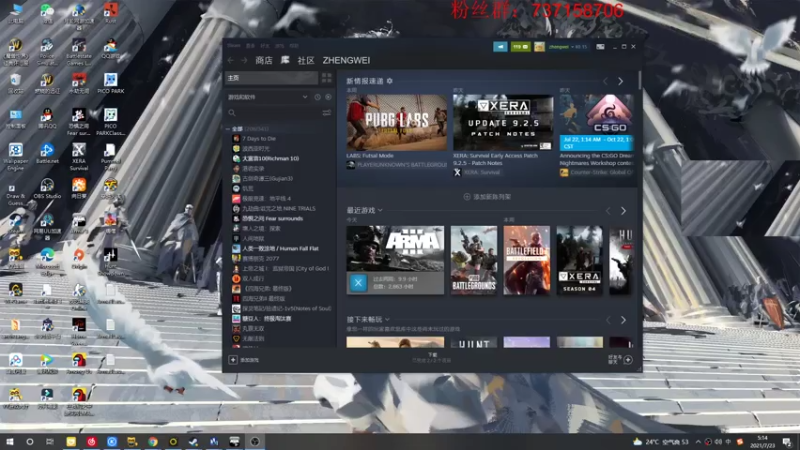
Task: Open friends and chat icon at bottom right
Action: pos(628,360)
